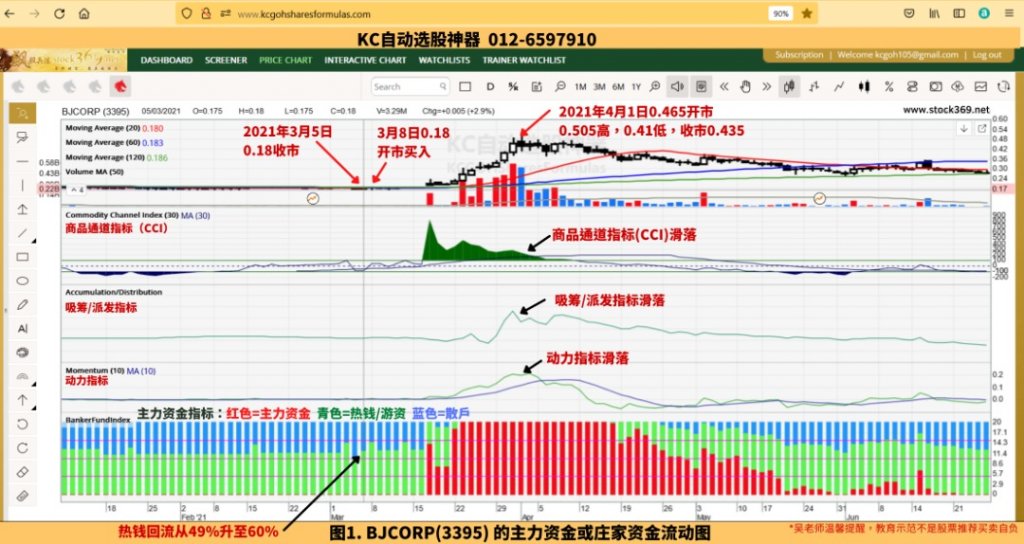Click the stock symbol Search field

coord(410,86)
